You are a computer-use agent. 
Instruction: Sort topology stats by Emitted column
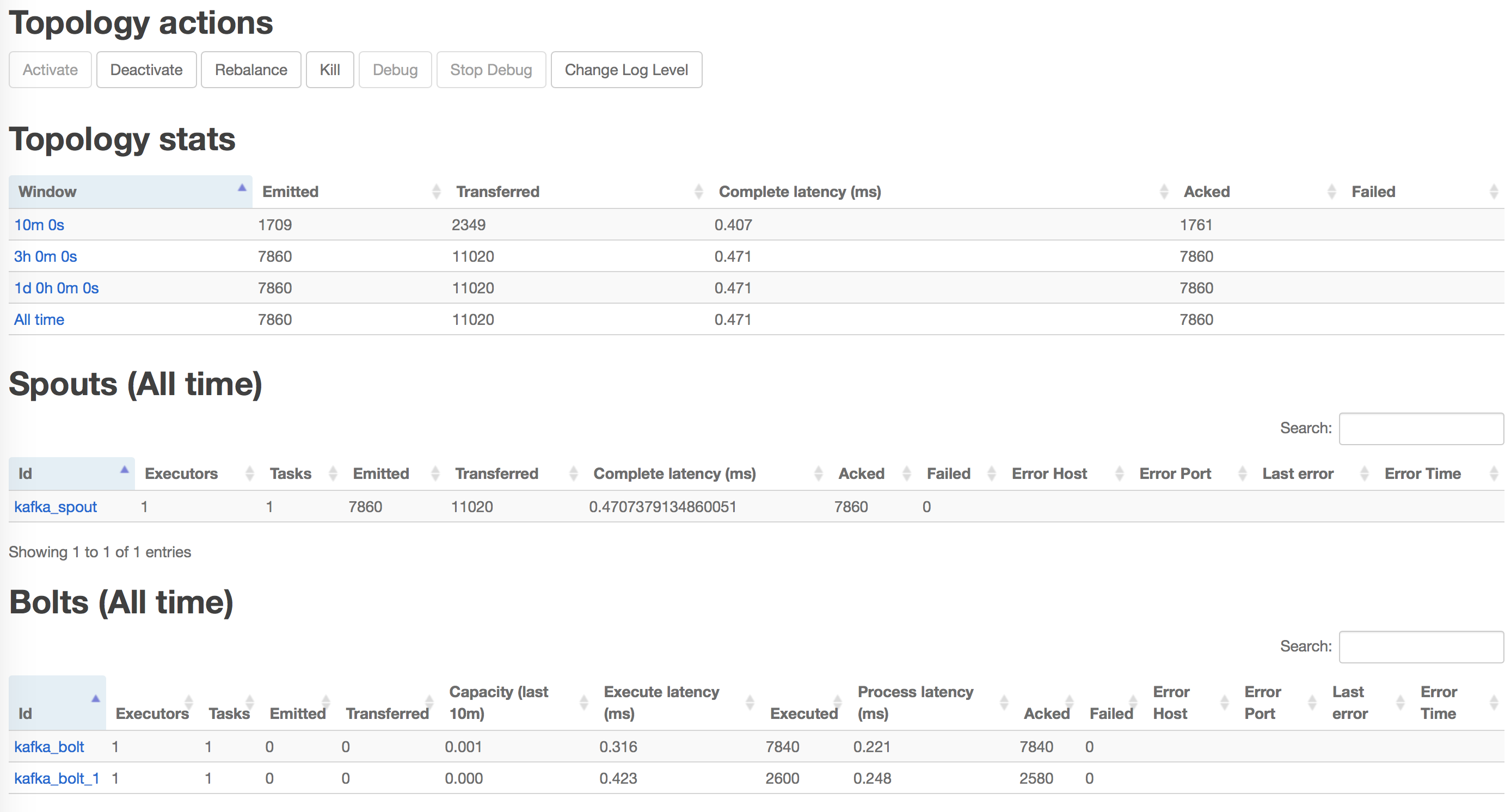290,192
